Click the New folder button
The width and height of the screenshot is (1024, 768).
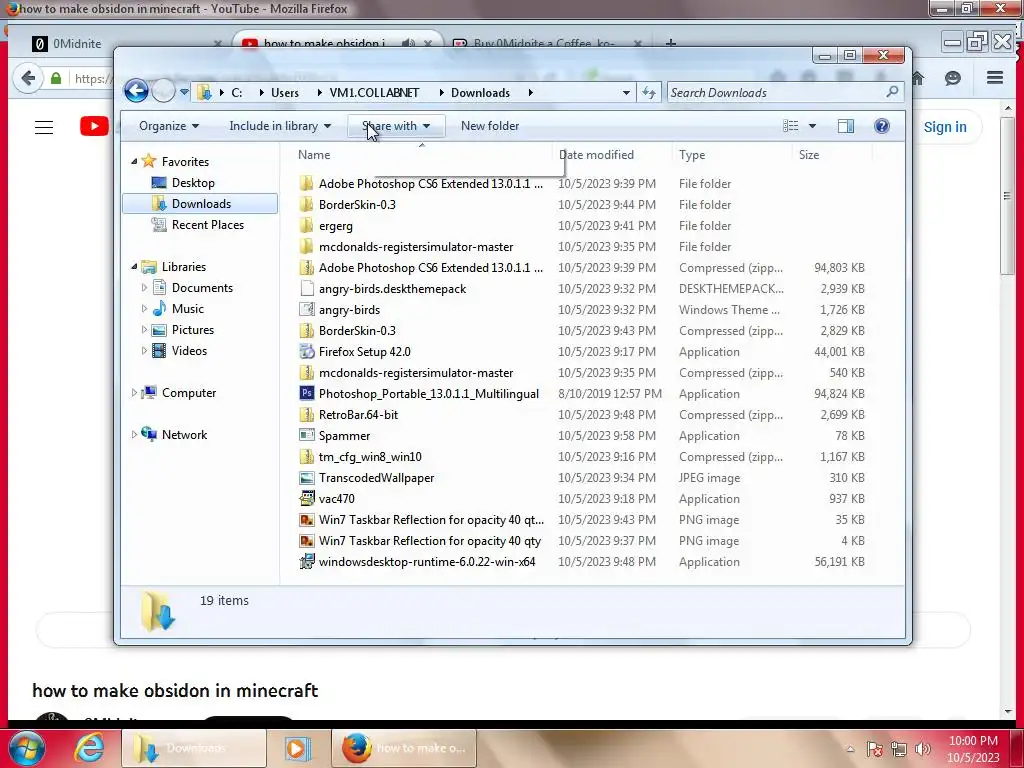490,126
